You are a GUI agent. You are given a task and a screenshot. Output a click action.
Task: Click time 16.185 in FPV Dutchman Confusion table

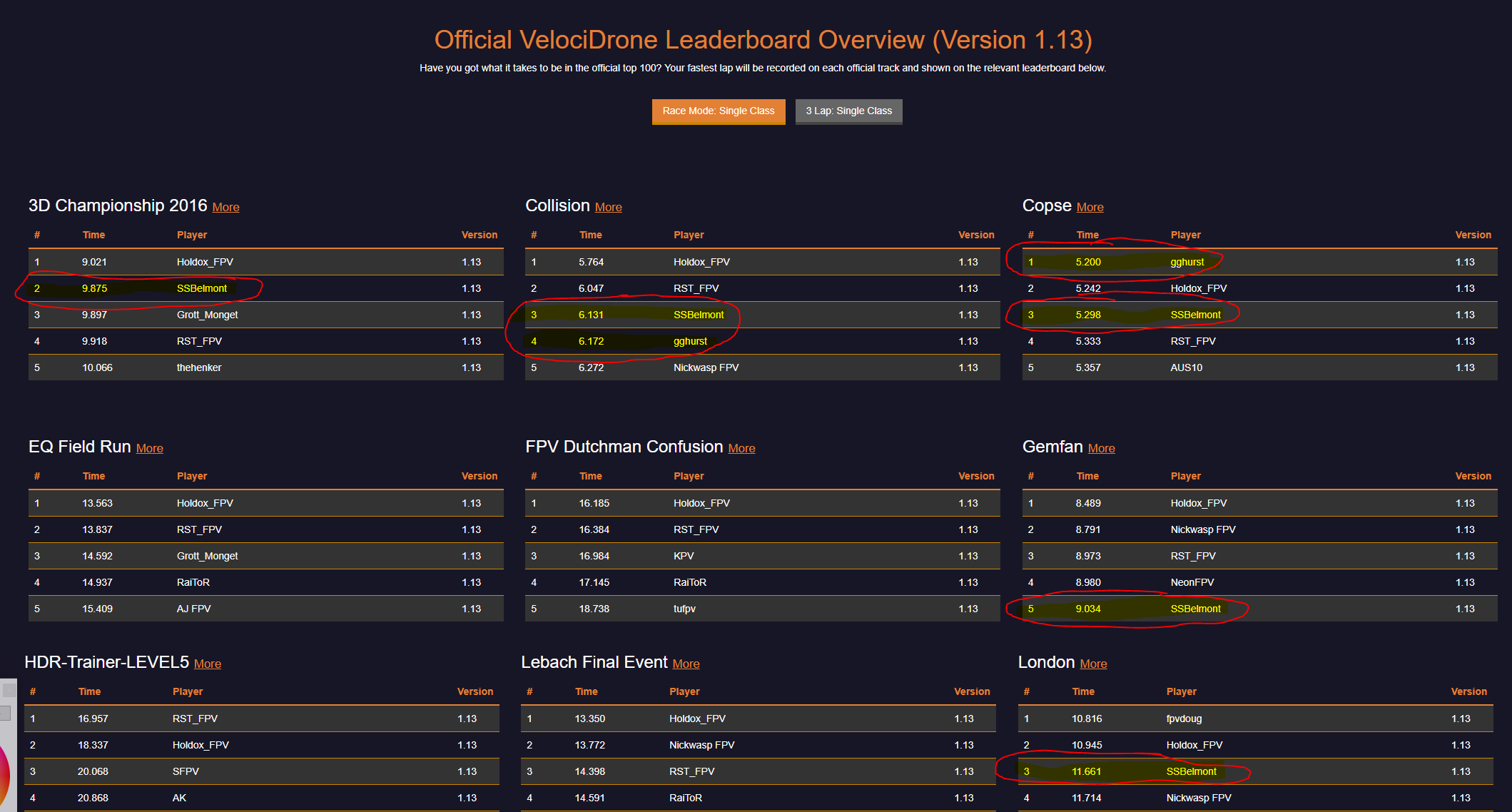pos(594,503)
